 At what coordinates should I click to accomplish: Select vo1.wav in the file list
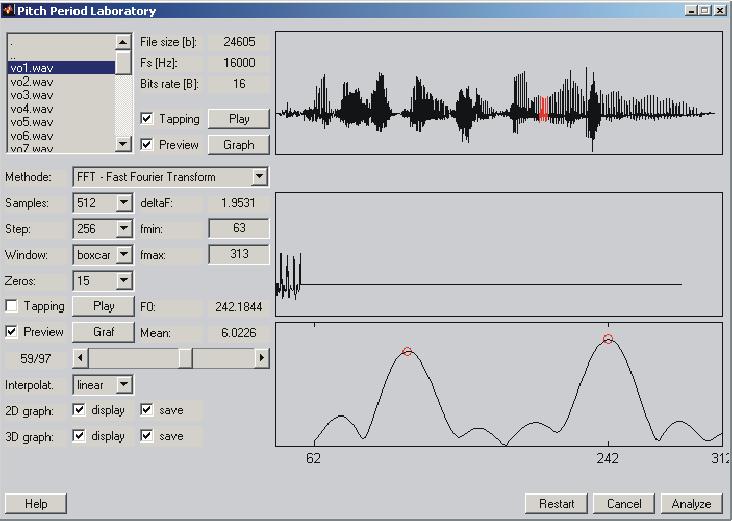click(x=61, y=68)
